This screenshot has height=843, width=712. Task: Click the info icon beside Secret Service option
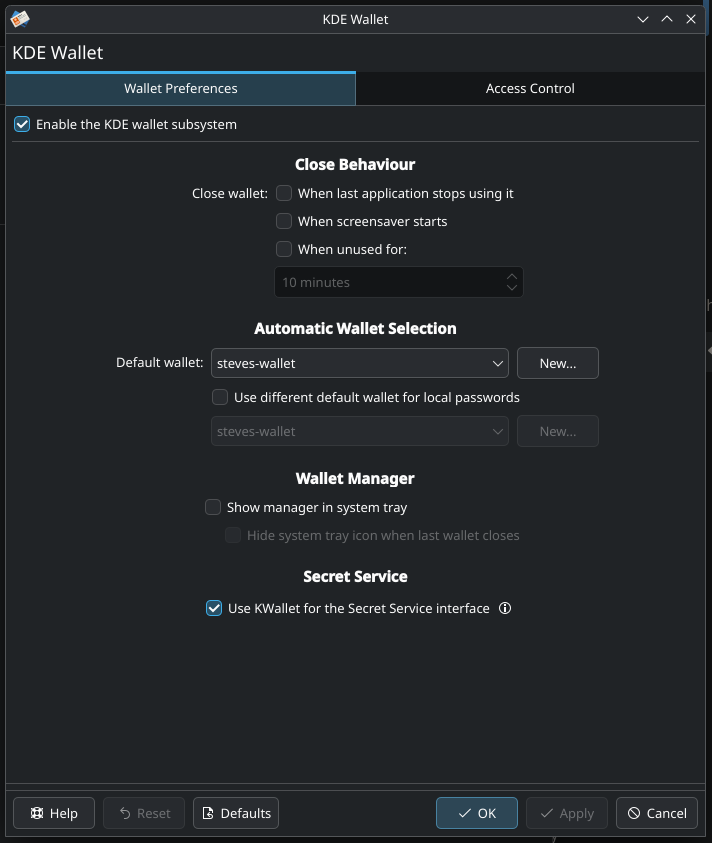pyautogui.click(x=505, y=608)
